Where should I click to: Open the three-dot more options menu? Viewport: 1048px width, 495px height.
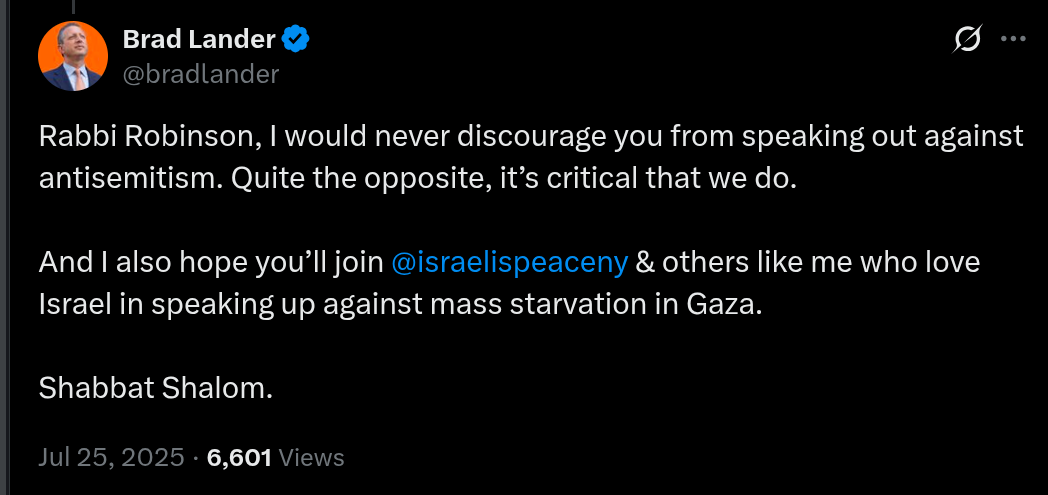point(1013,40)
